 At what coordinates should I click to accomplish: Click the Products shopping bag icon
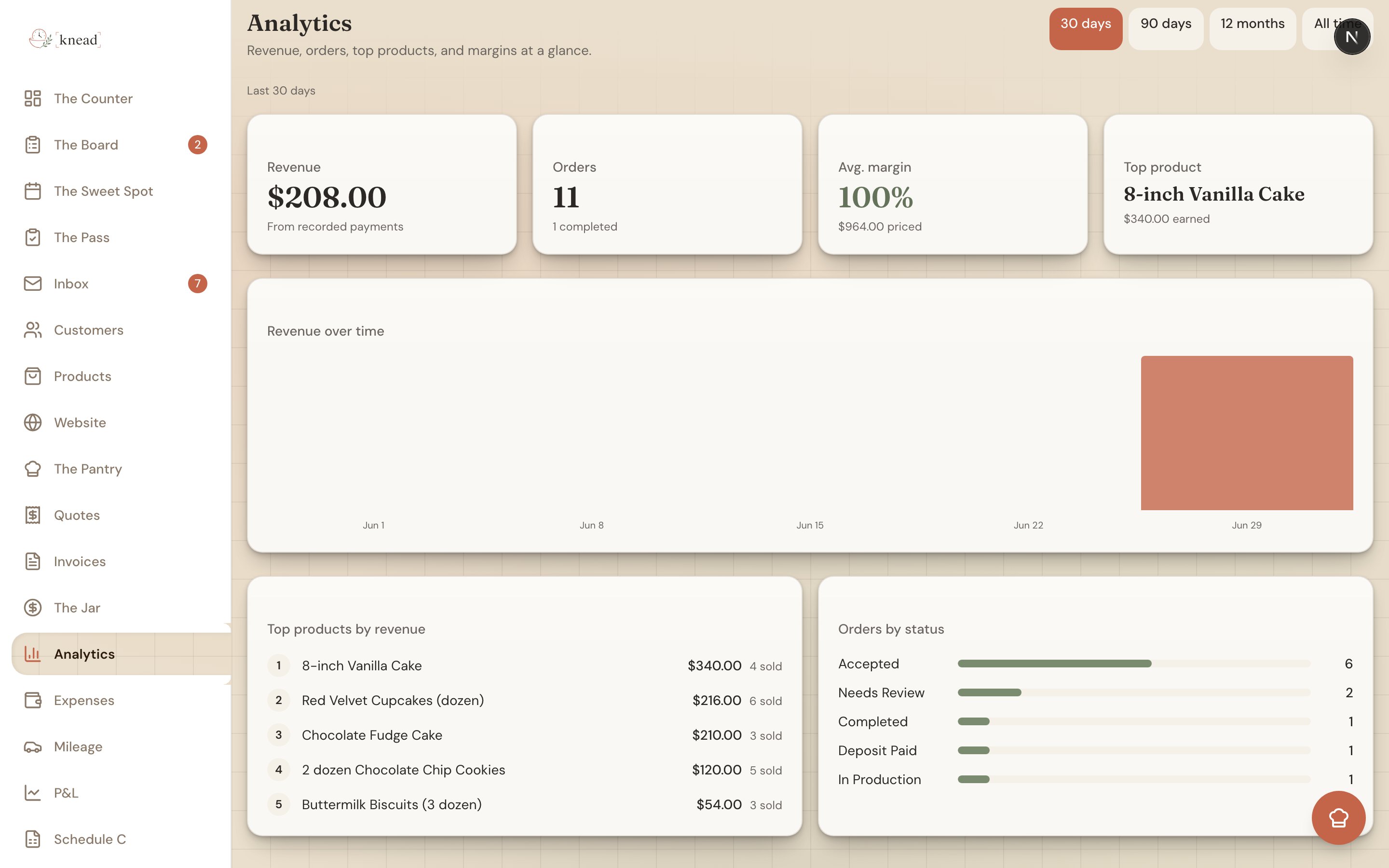pyautogui.click(x=33, y=376)
